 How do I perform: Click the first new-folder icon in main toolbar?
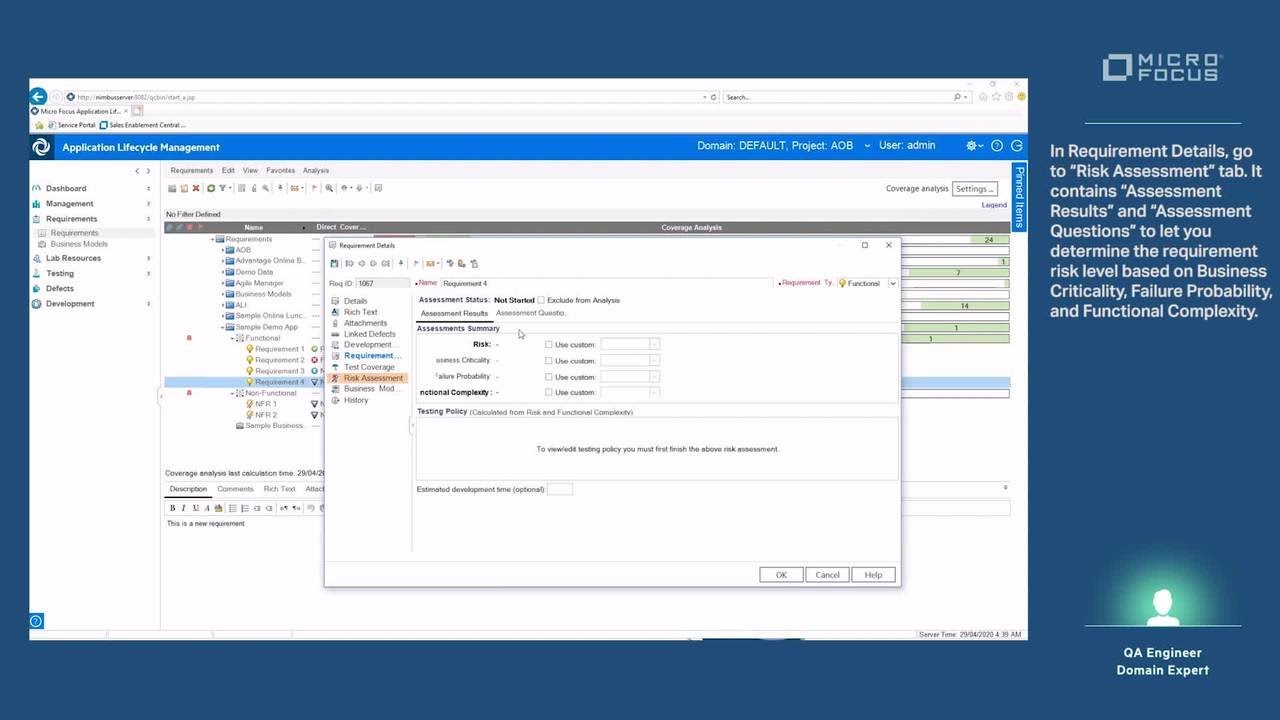tap(172, 188)
